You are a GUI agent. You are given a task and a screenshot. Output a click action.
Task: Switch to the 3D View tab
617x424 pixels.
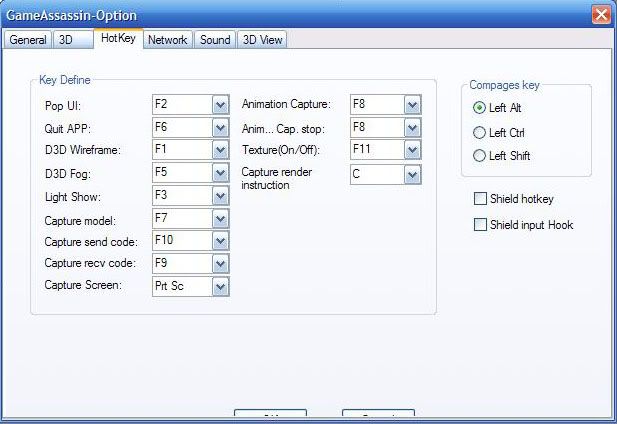(x=262, y=40)
